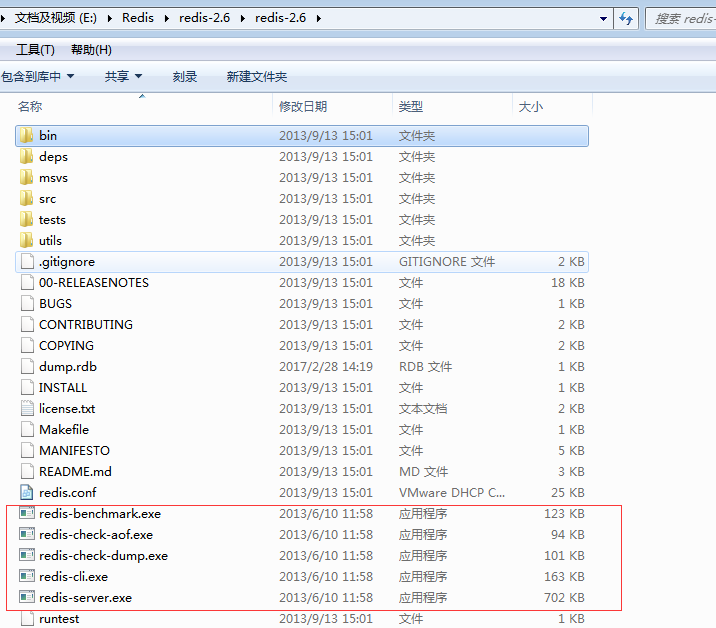Click the redis-cli.exe application icon

(x=27, y=576)
